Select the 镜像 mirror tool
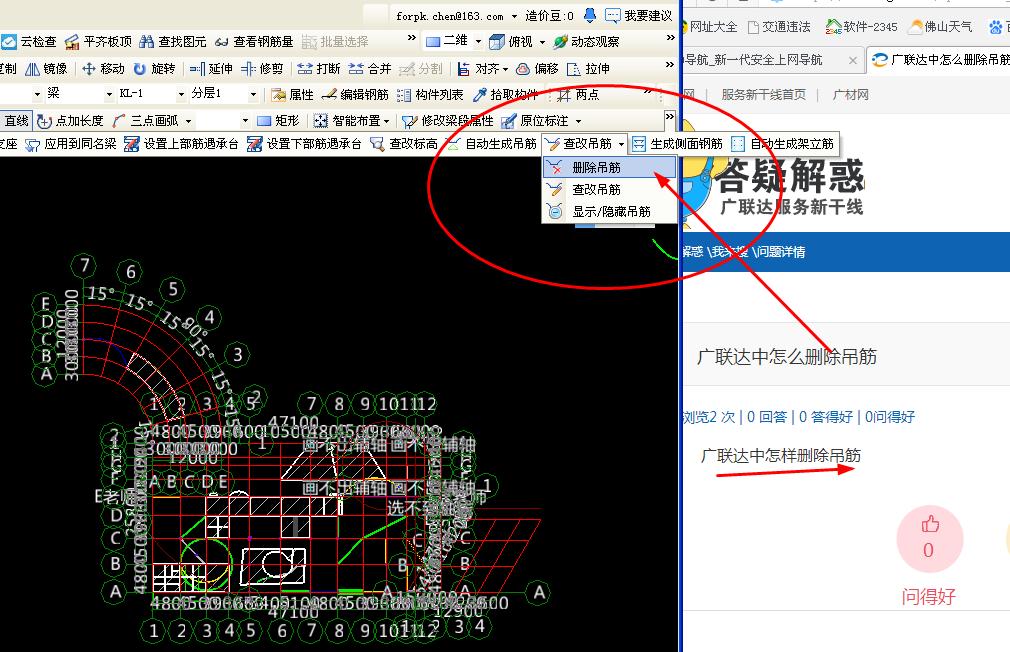The width and height of the screenshot is (1010, 652). click(x=46, y=68)
